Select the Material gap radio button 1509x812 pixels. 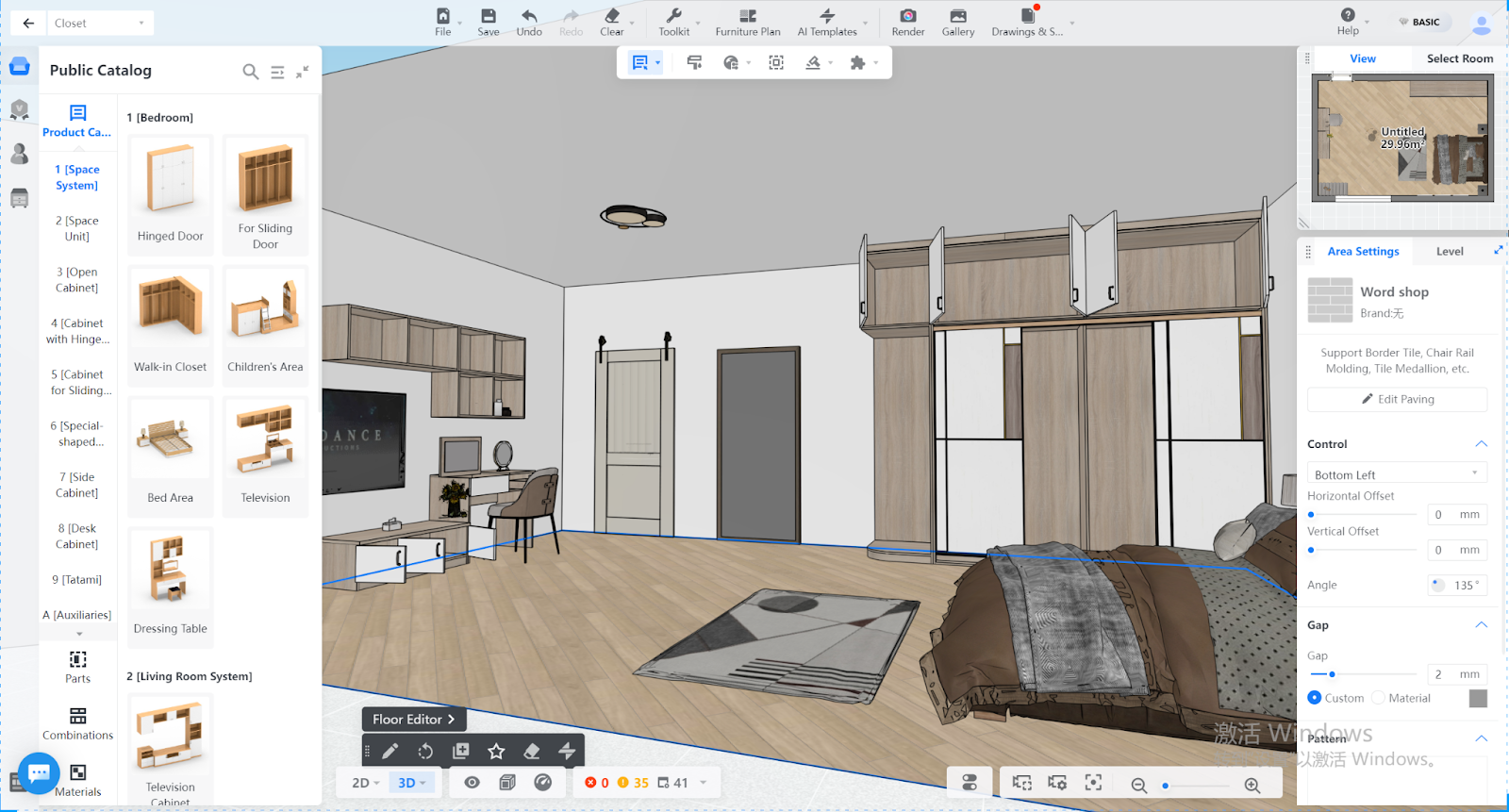pyautogui.click(x=1378, y=698)
